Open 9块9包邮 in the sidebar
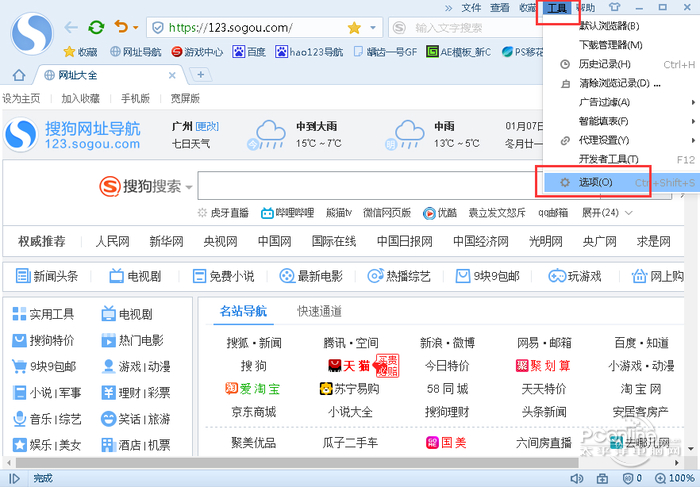 coord(44,367)
